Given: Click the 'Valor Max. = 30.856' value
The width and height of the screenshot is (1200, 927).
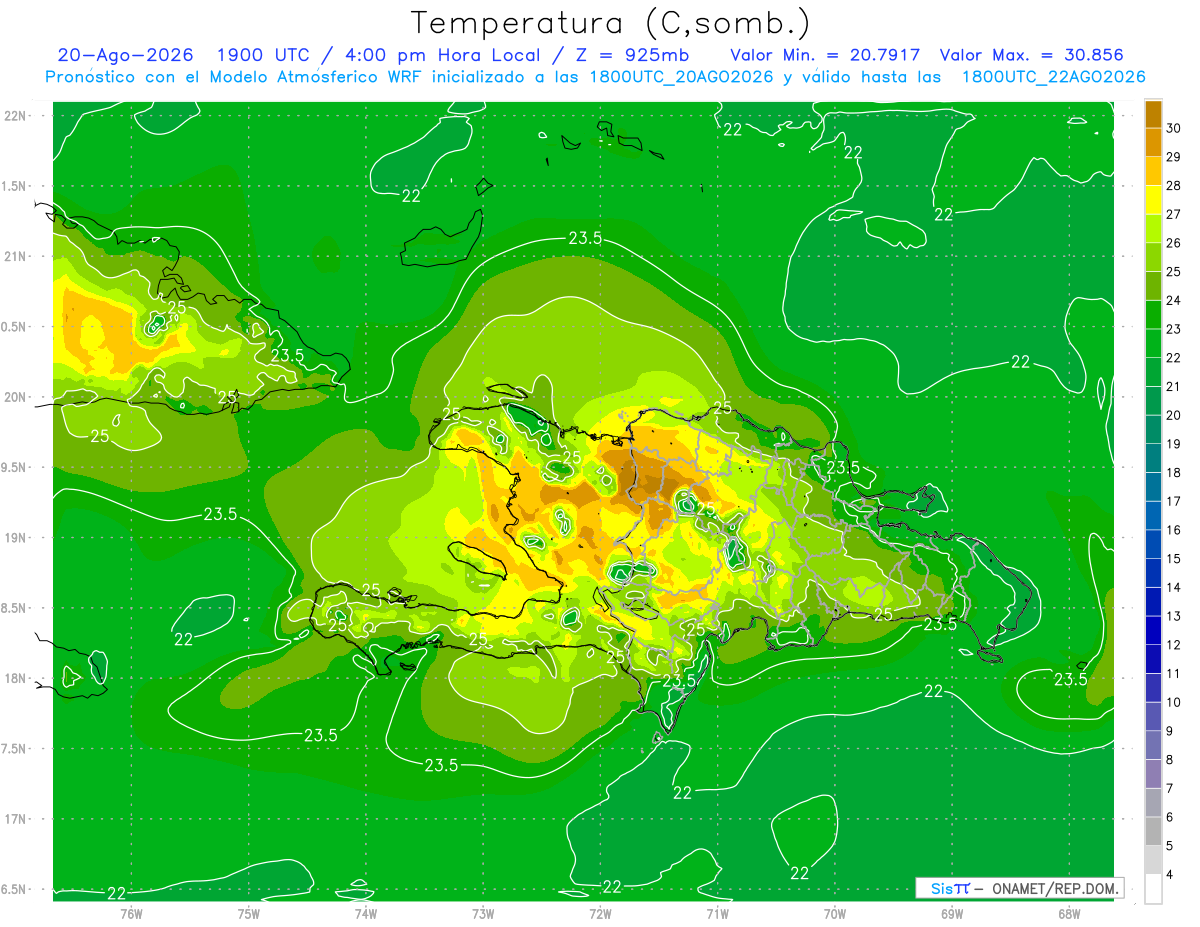Looking at the screenshot, I should click(1031, 55).
